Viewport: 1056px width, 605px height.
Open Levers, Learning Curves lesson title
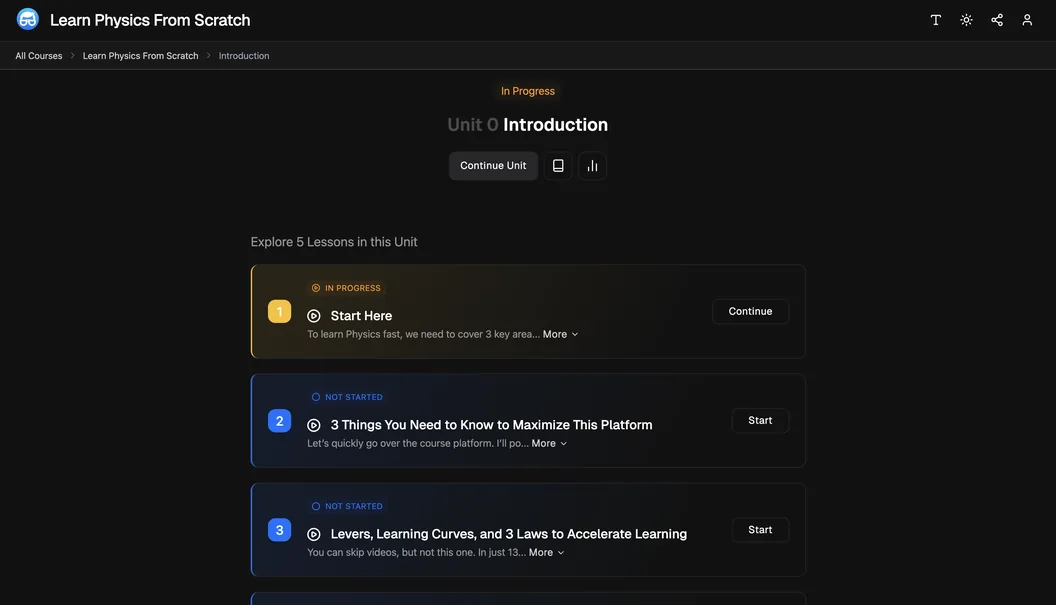point(508,534)
